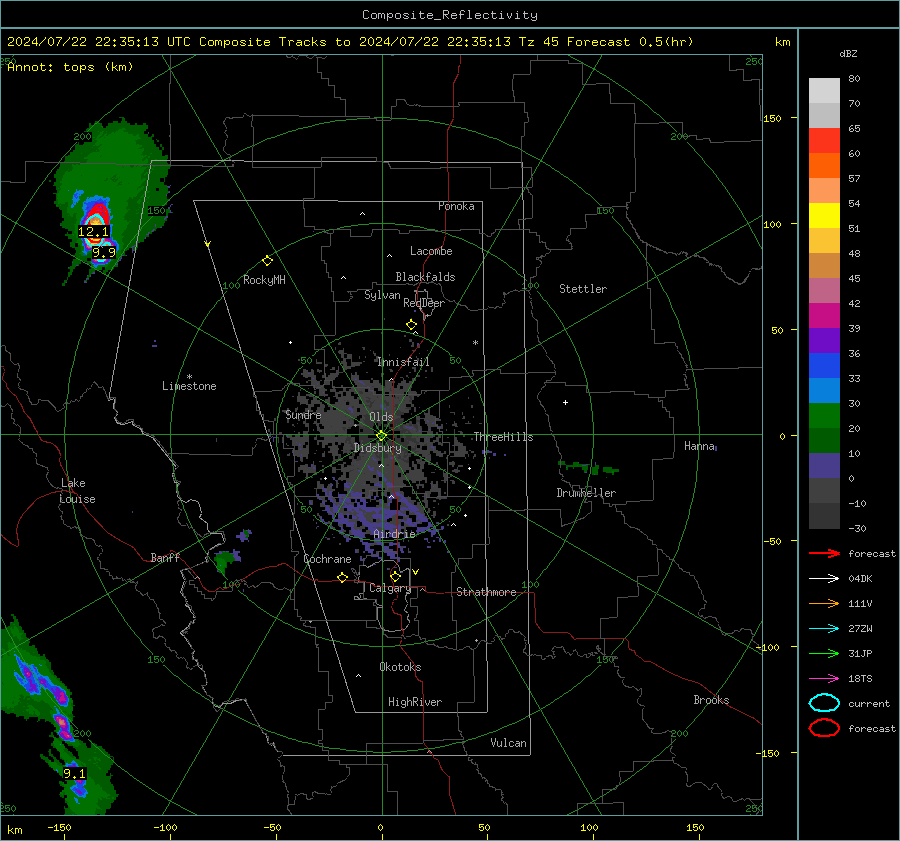Click the '2024/07/22 22:35:13 UTC' timestamp header
Viewport: 900px width, 841px height.
(x=99, y=42)
